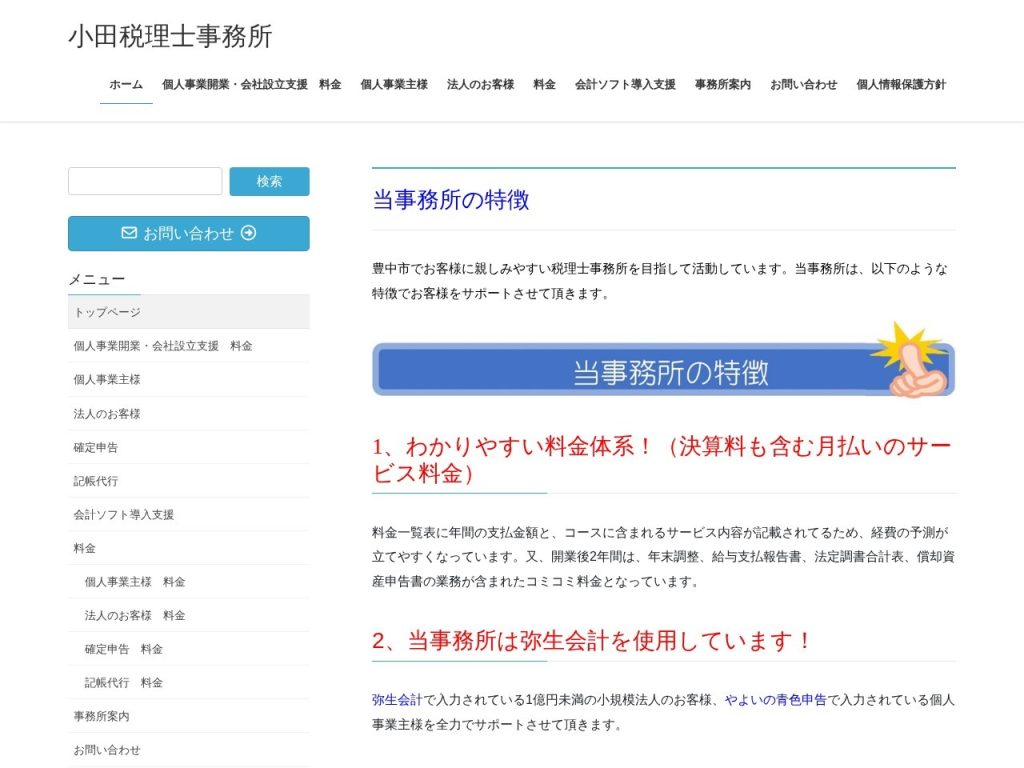
Task: Open 事務所案内 in the top navigation
Action: pos(722,84)
